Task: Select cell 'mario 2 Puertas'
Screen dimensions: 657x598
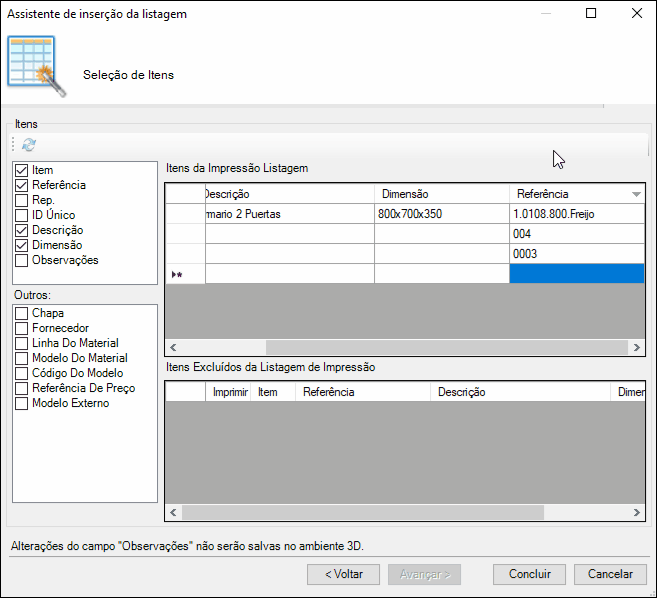Action: pos(290,214)
